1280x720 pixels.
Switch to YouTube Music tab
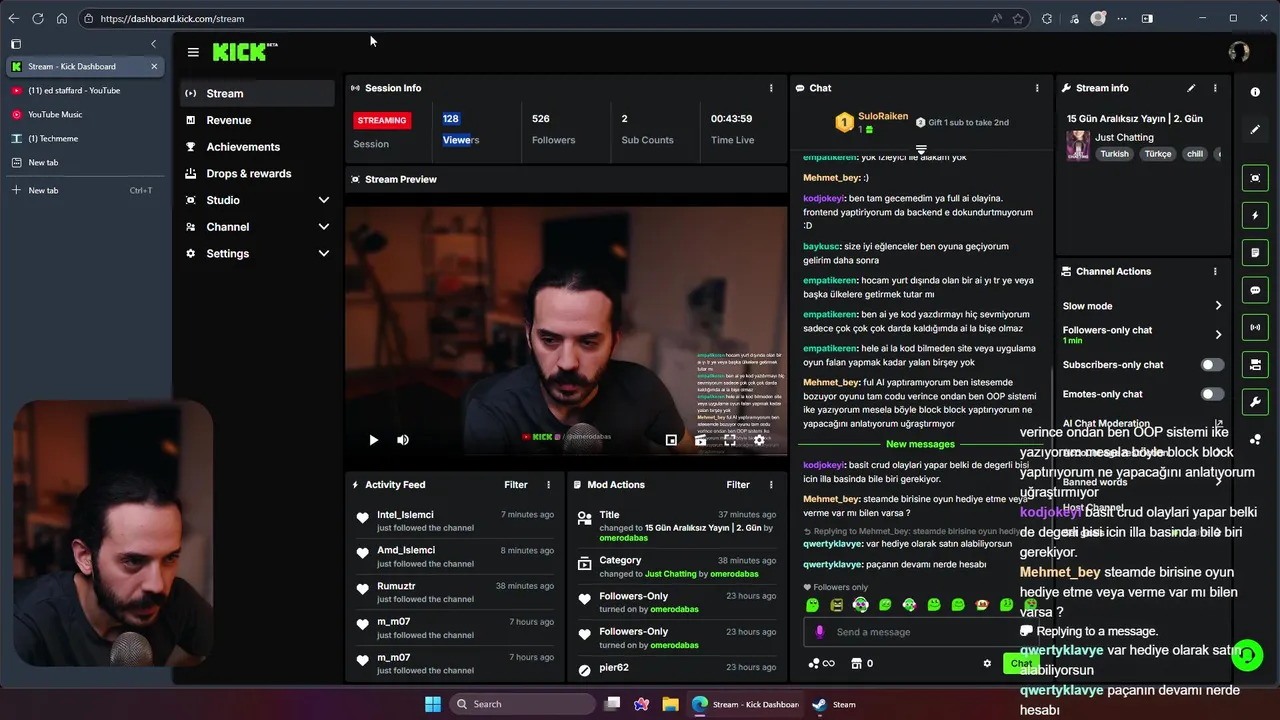click(84, 114)
